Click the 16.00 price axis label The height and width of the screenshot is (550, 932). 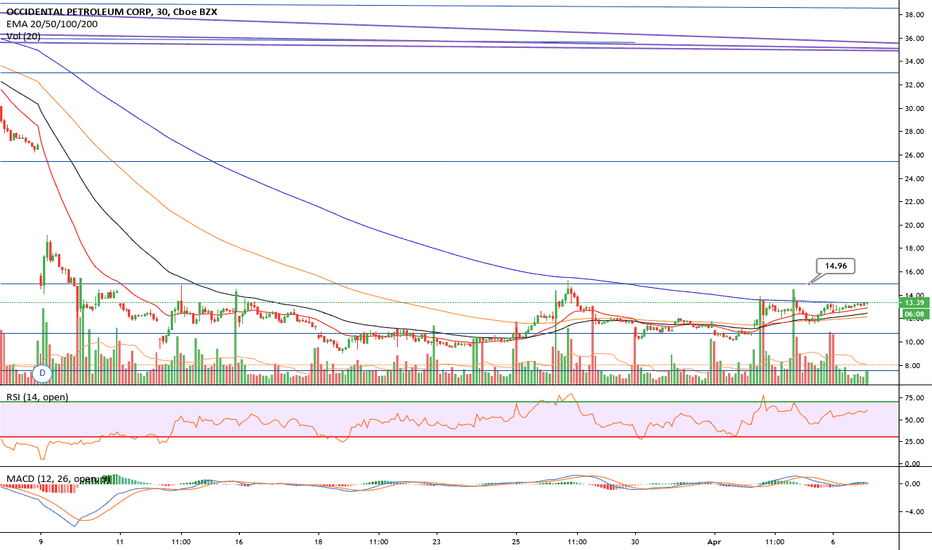pyautogui.click(x=914, y=272)
